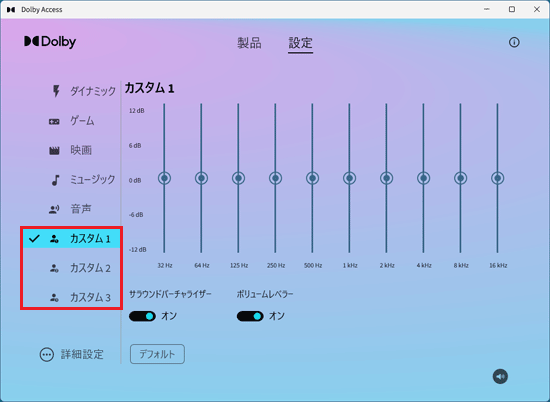Minimize the Dolby Access window
Screen dimensions: 550x402
click(487, 9)
